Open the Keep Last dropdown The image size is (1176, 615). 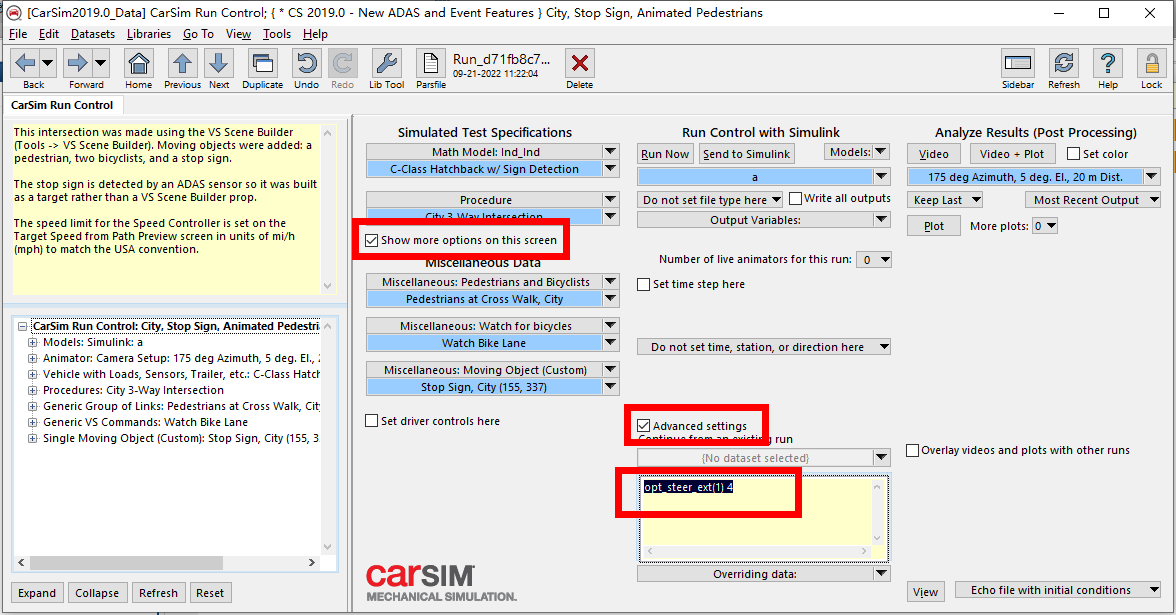945,200
